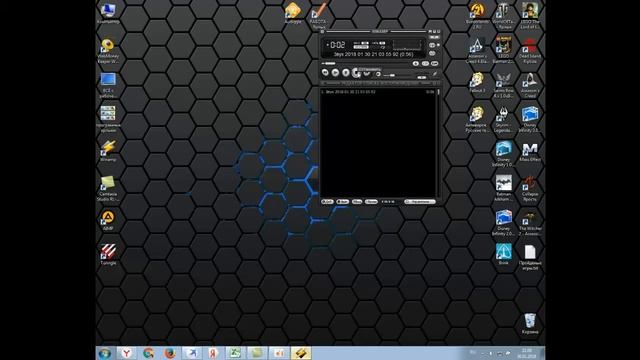Open the Tunngle desktop shortcut
Image resolution: width=640 pixels, height=360 pixels.
click(108, 254)
